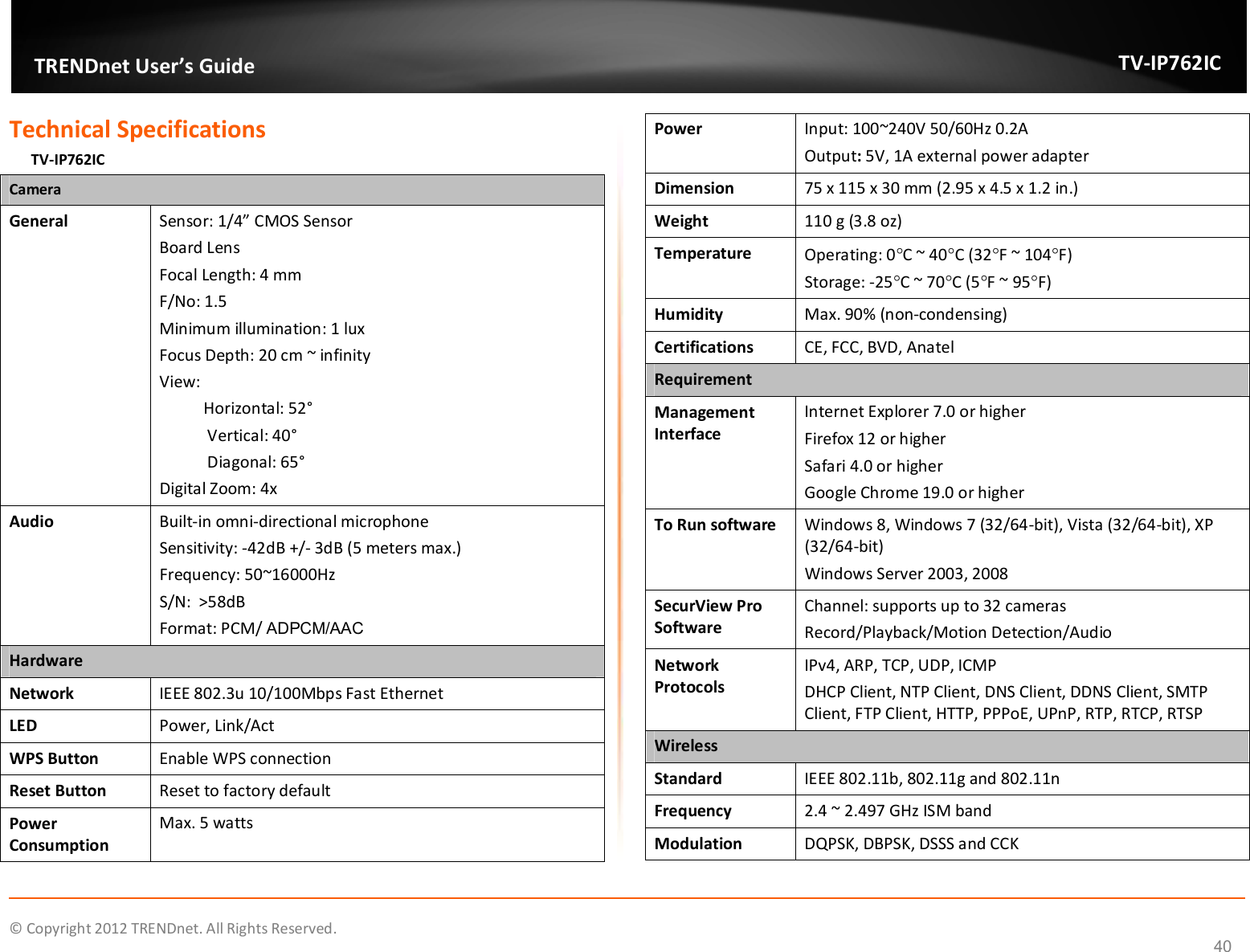This screenshot has height=952, width=1250.
Task: Select 'Output: 5V, 1A external power adapter'
Action: (x=946, y=156)
